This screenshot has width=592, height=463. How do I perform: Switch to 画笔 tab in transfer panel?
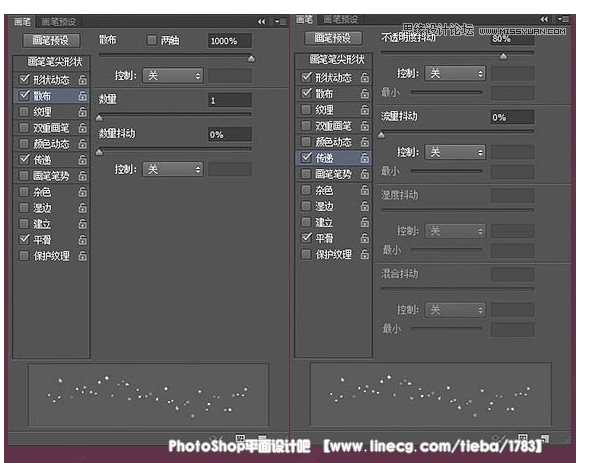tap(304, 19)
